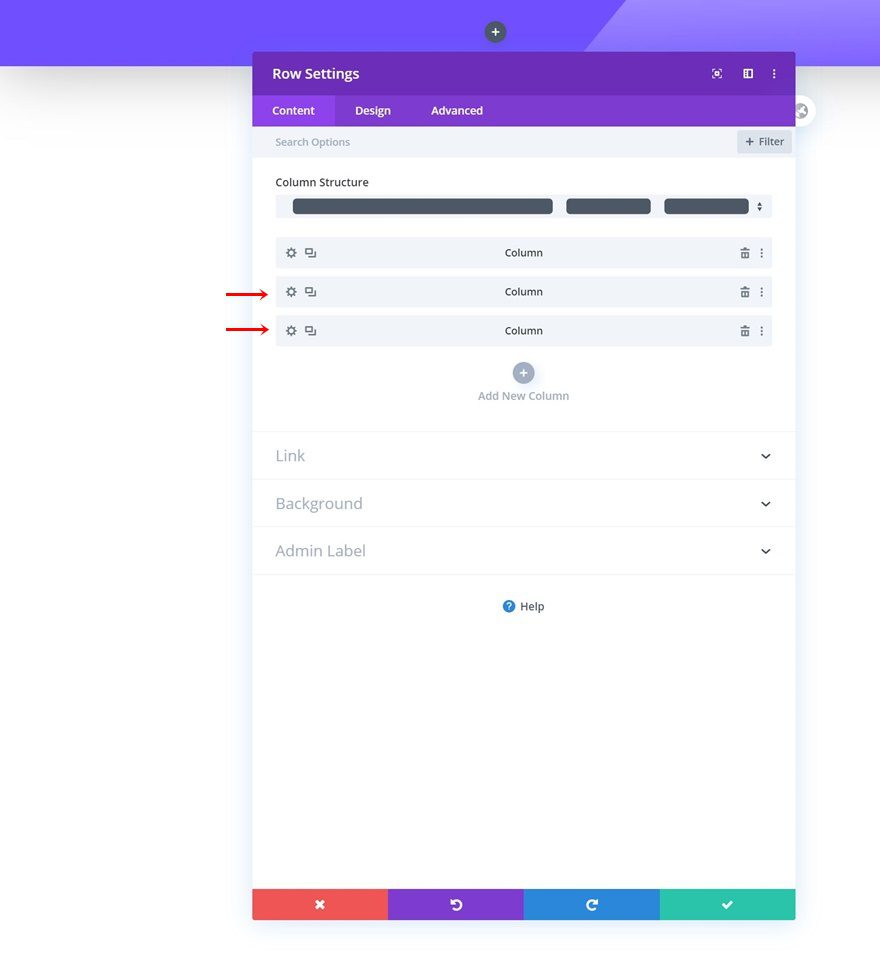The width and height of the screenshot is (880, 975).
Task: Delete the second Column with trash icon
Action: tap(744, 292)
